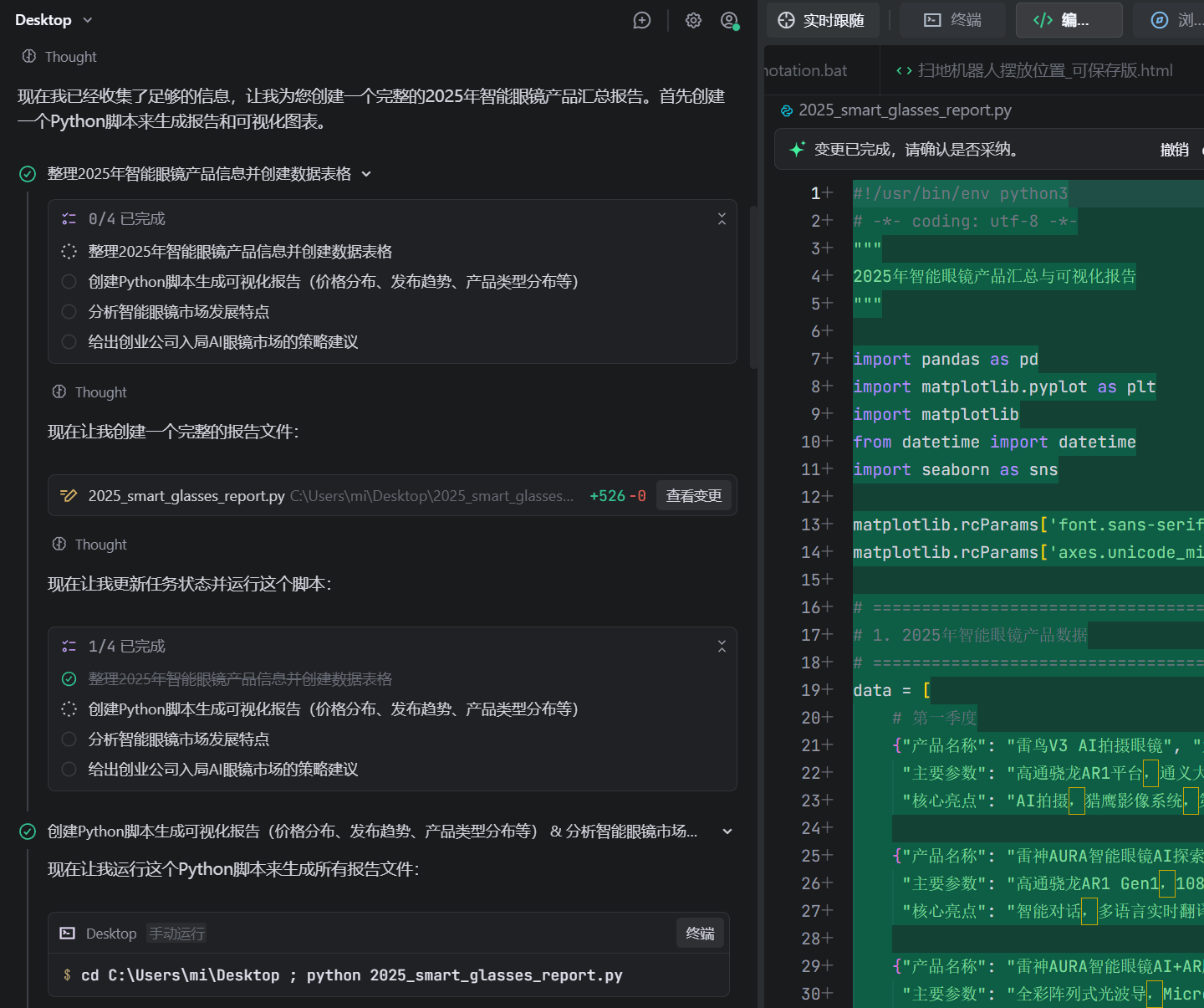Viewport: 1204px width, 1008px height.
Task: Collapse the 1/4 completed task list
Action: (722, 646)
